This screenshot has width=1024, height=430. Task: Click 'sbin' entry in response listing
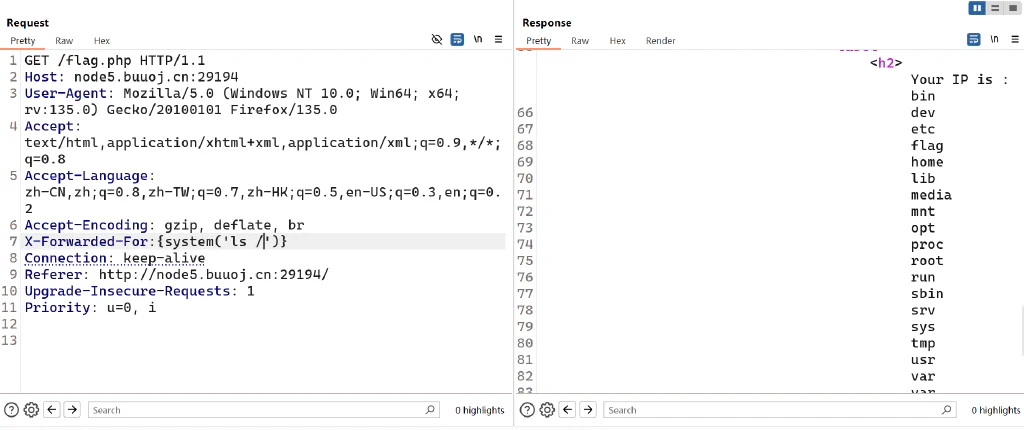tap(927, 294)
